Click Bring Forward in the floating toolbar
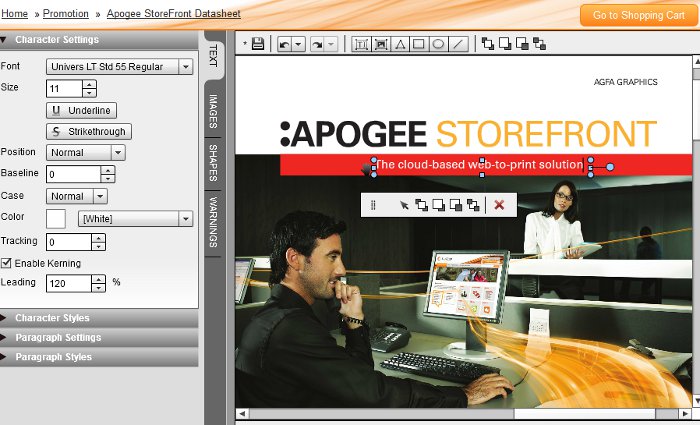This screenshot has width=700, height=425. [x=438, y=205]
